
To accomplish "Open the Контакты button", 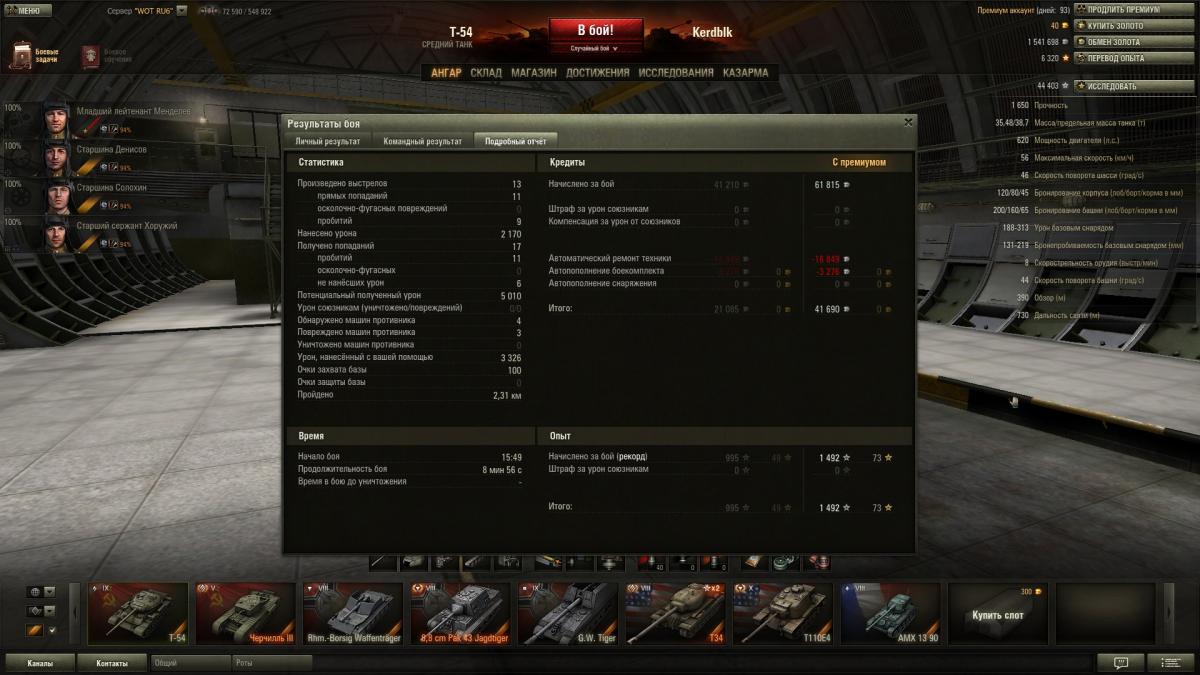I will pos(112,663).
